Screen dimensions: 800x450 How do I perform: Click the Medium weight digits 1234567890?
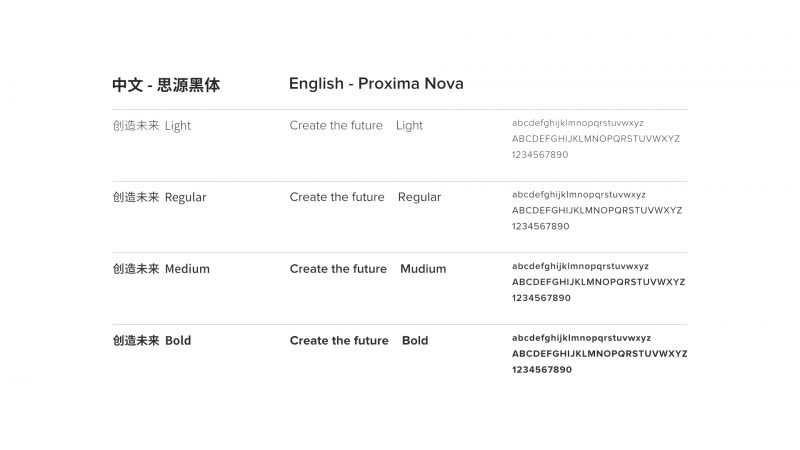click(541, 298)
